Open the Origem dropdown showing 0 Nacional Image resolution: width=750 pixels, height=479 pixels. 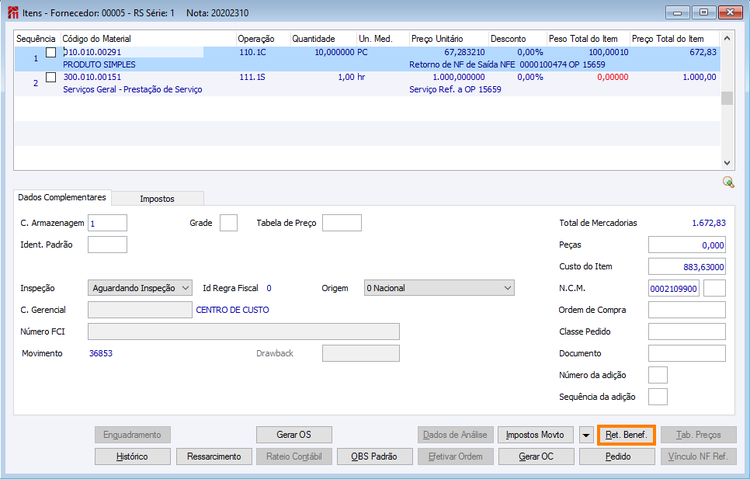pos(439,288)
